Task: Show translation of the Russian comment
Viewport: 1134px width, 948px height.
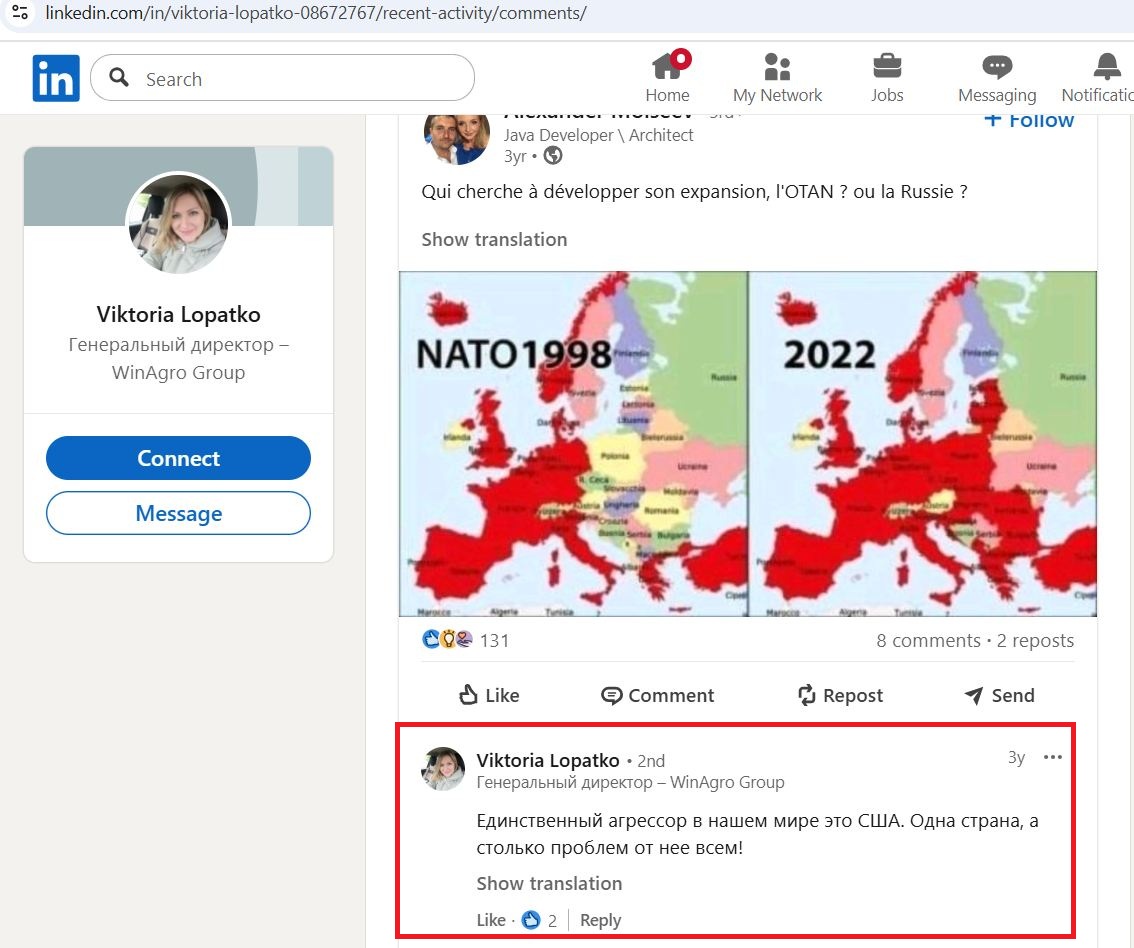Action: tap(549, 883)
